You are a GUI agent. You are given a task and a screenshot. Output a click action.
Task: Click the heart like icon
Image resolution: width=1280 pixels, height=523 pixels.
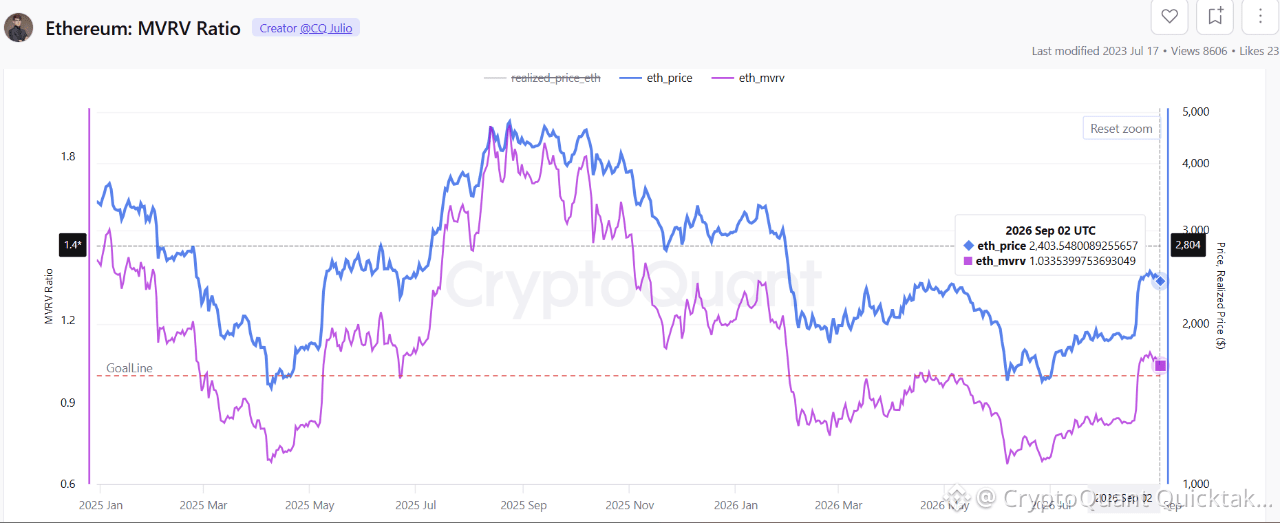(x=1169, y=16)
